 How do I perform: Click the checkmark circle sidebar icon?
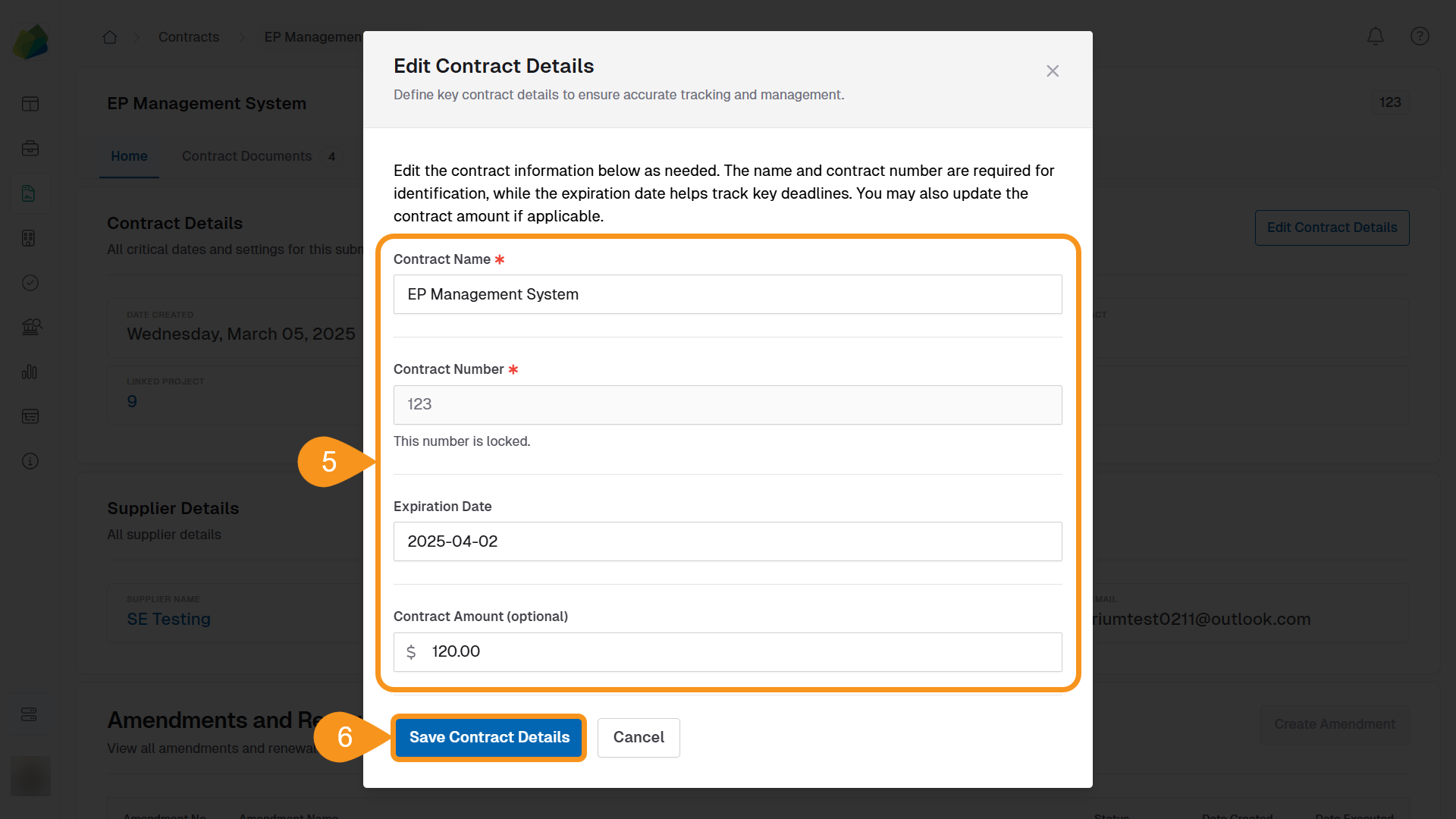click(x=30, y=283)
